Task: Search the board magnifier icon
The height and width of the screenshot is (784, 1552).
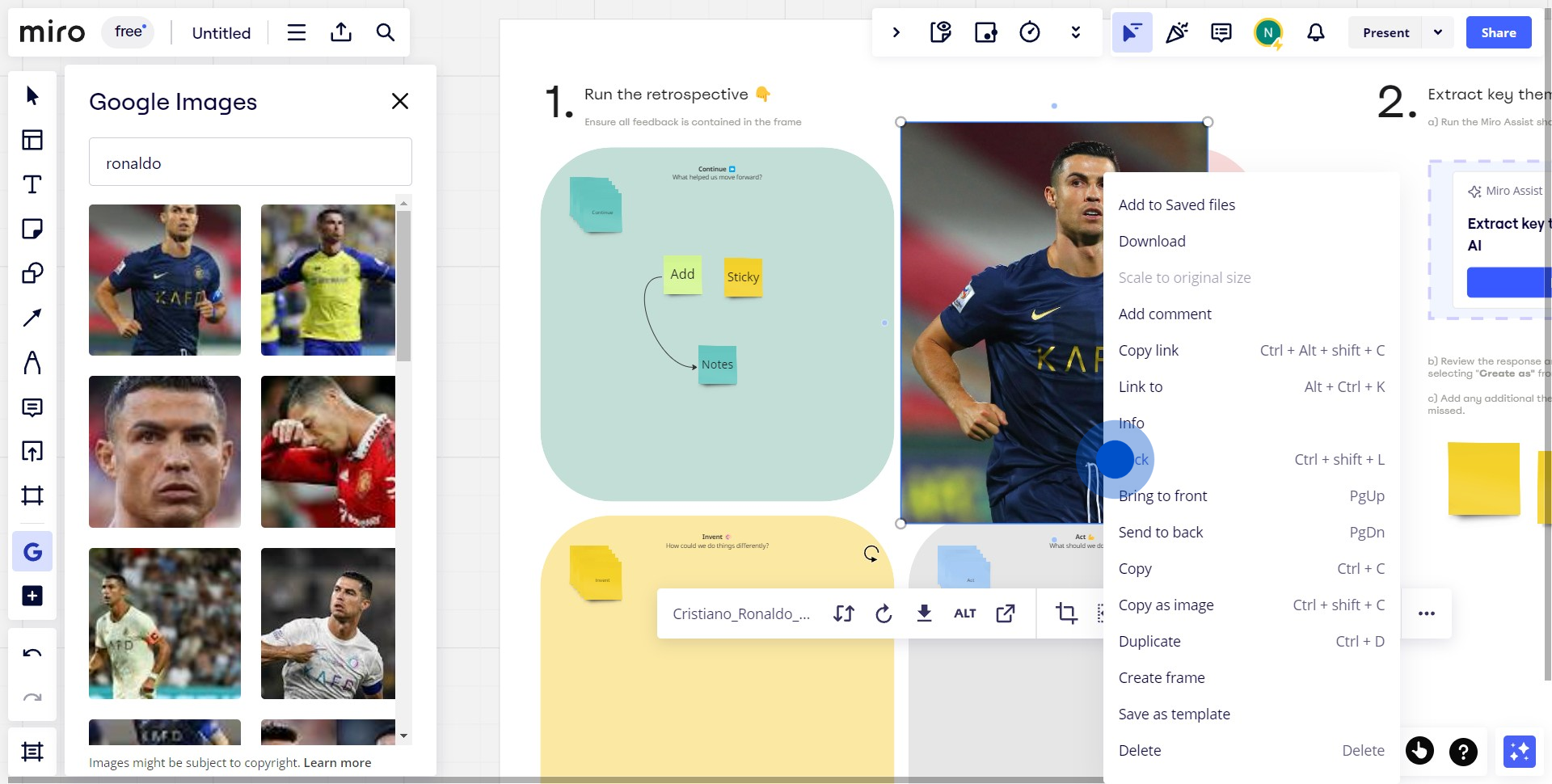Action: (x=386, y=32)
